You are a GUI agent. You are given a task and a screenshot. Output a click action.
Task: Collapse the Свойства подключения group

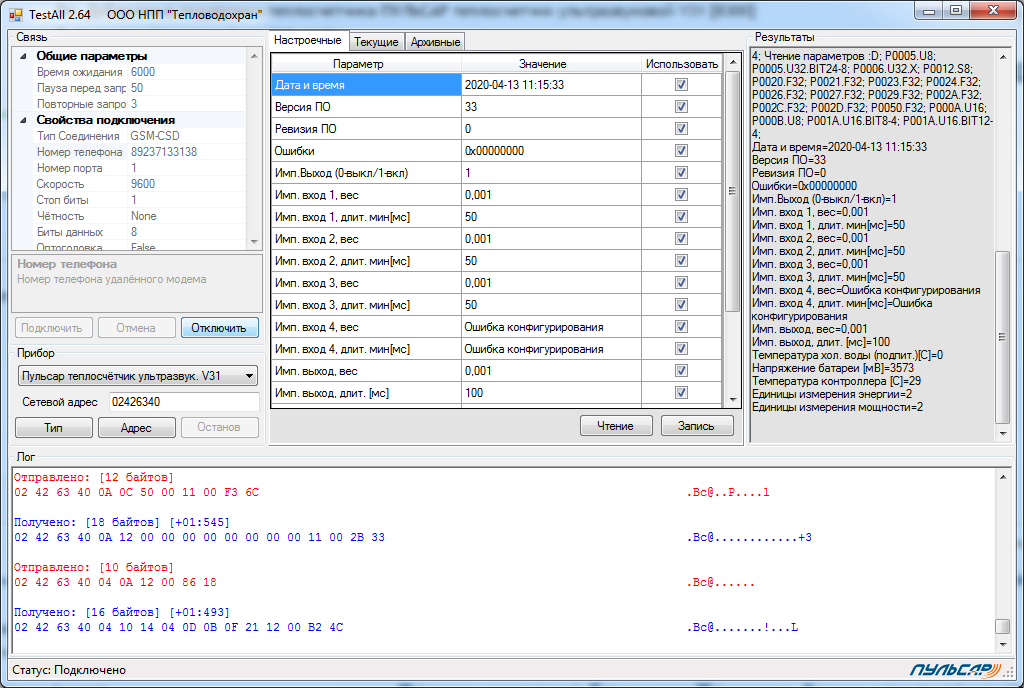pos(24,120)
